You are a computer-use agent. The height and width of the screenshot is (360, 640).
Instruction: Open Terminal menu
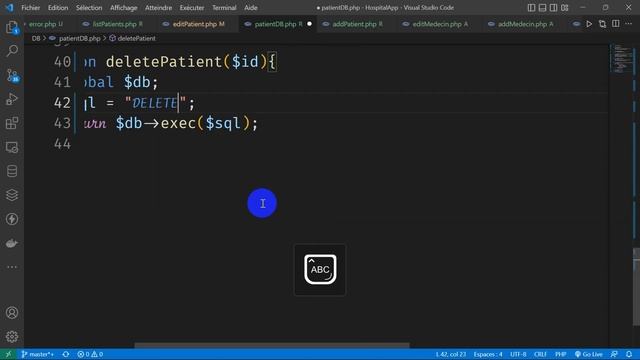[224, 8]
